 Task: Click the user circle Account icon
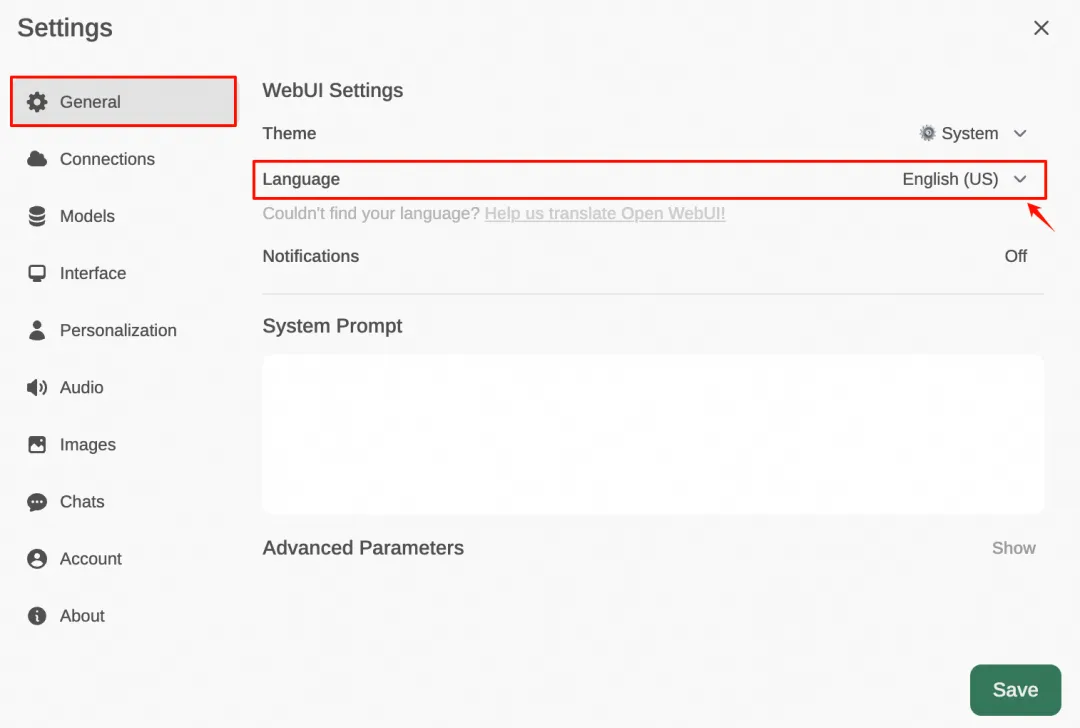[x=37, y=559]
